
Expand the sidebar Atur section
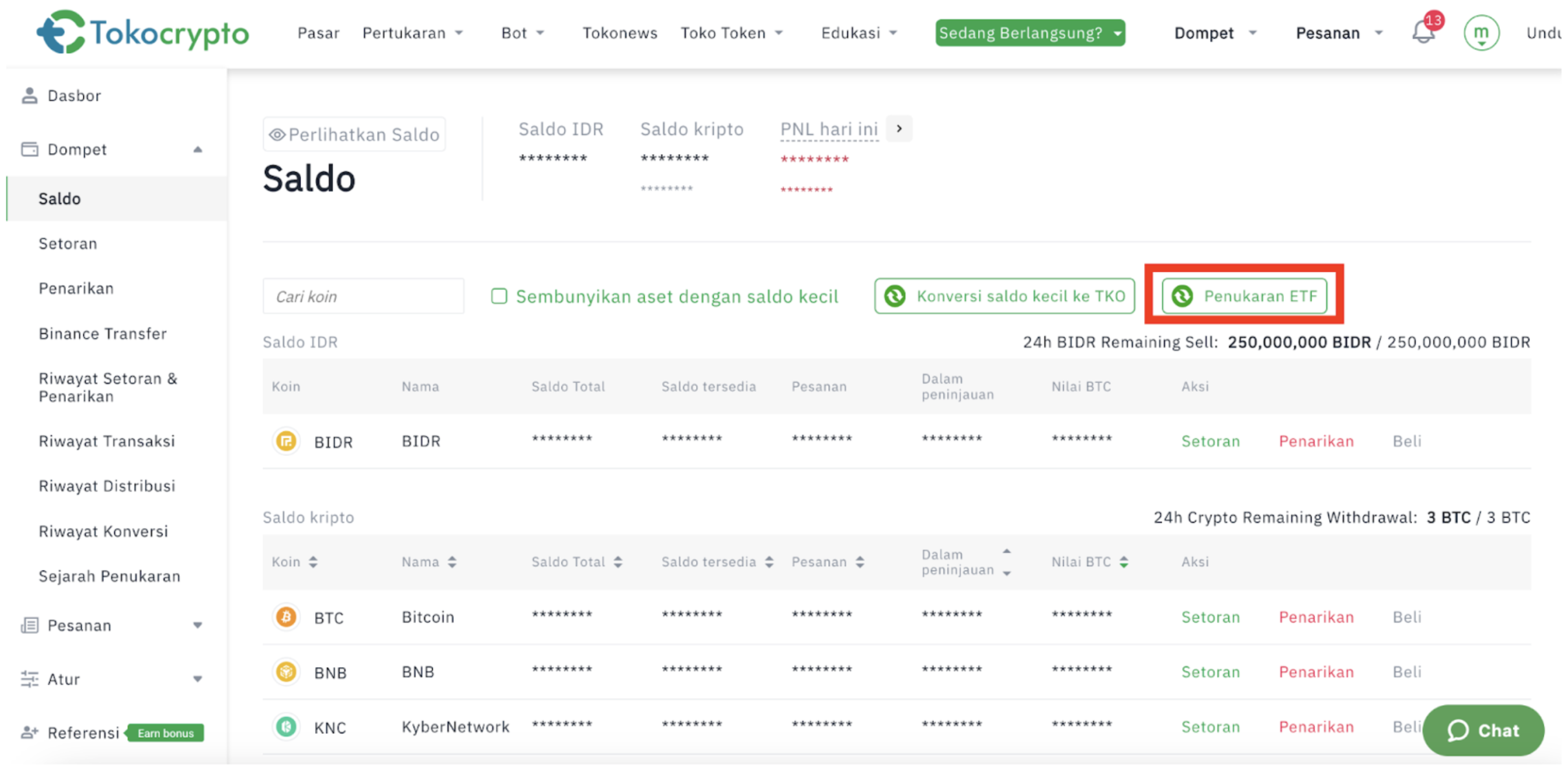click(x=197, y=679)
